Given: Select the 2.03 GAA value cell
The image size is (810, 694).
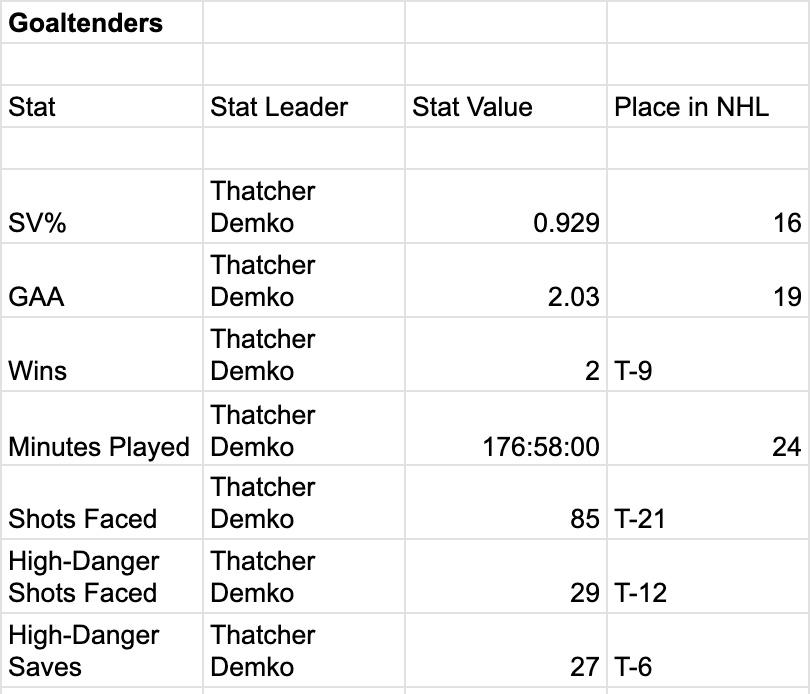Looking at the screenshot, I should (x=574, y=297).
